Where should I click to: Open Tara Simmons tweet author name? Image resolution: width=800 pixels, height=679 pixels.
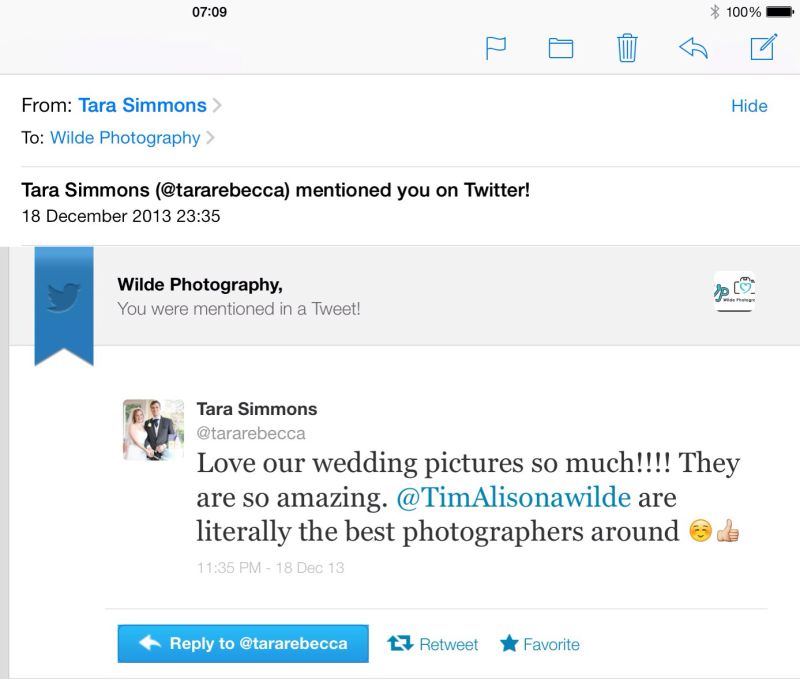coord(257,409)
